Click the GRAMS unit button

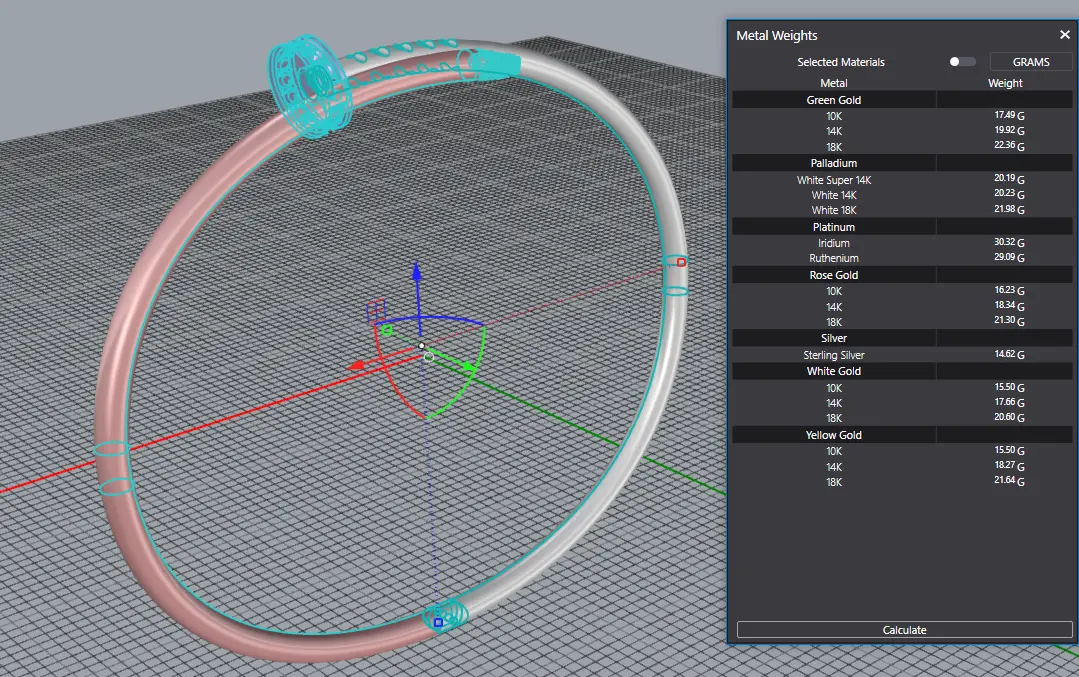coord(1030,62)
